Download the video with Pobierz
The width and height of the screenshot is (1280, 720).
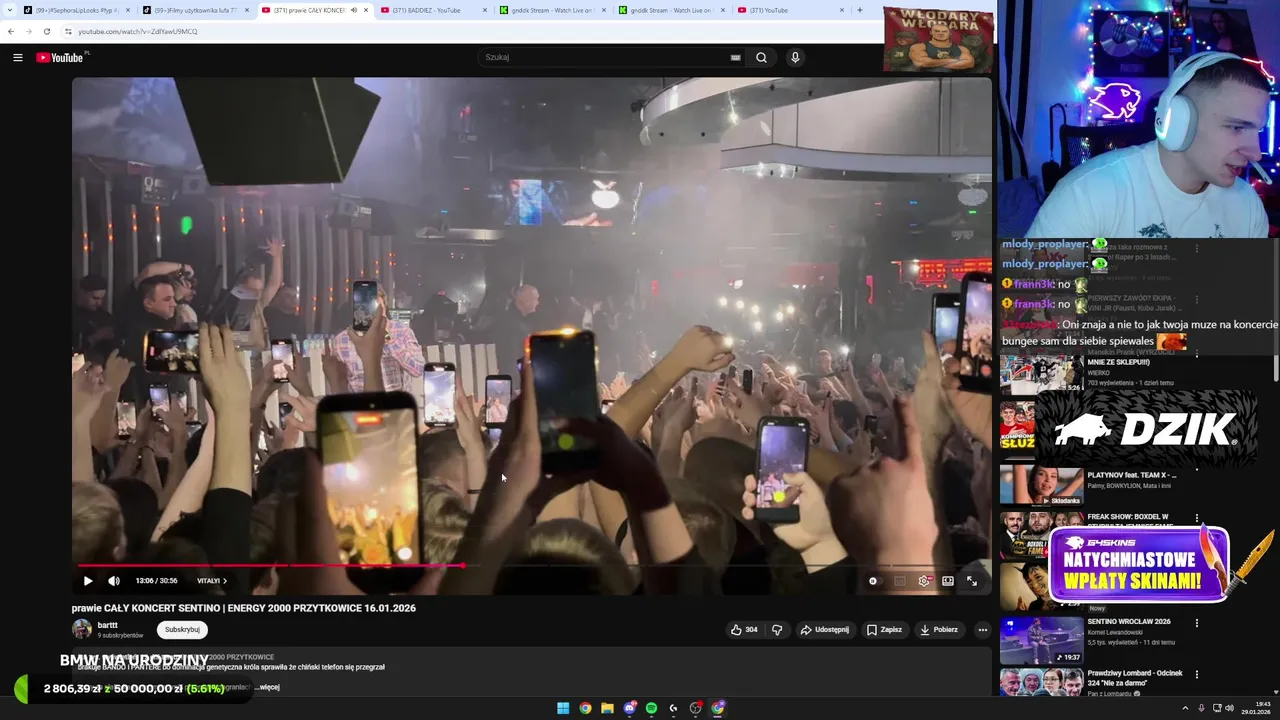pos(939,630)
